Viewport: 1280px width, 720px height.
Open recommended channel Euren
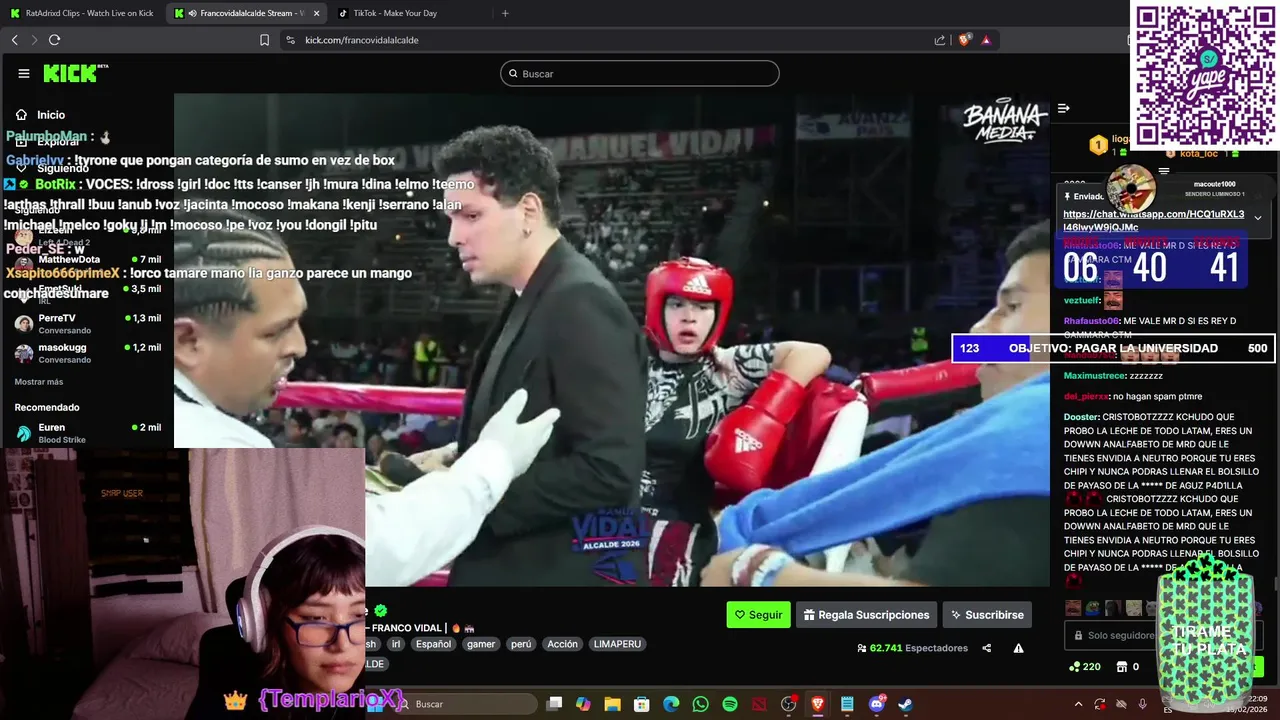click(87, 432)
